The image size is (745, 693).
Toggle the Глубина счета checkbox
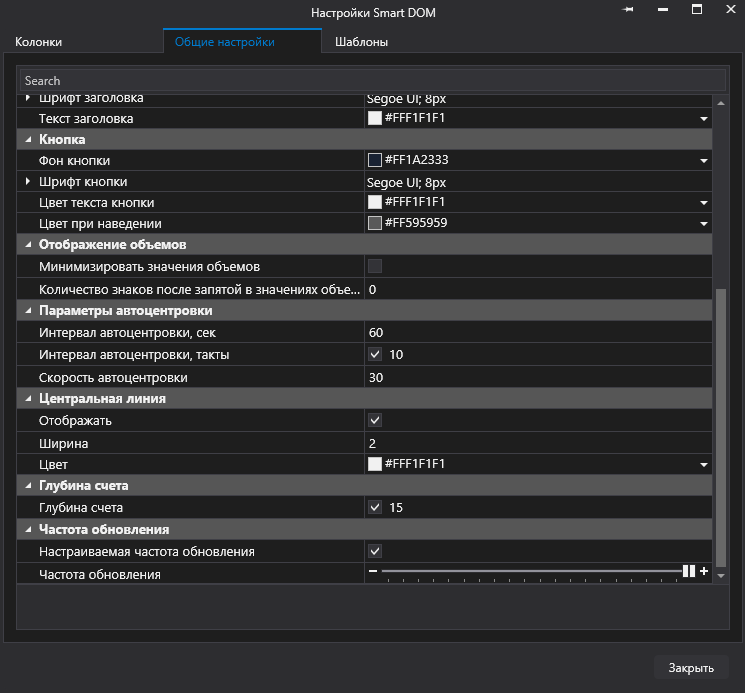pos(375,507)
